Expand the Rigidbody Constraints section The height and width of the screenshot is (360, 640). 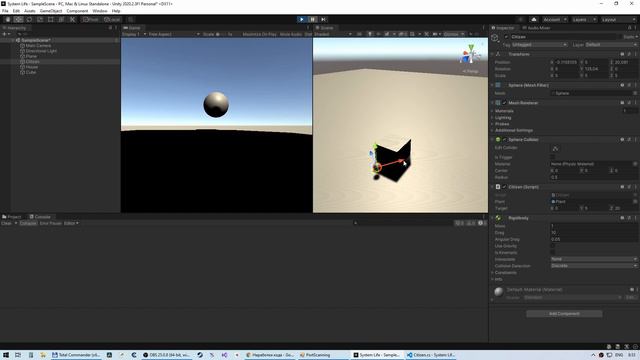coord(493,273)
